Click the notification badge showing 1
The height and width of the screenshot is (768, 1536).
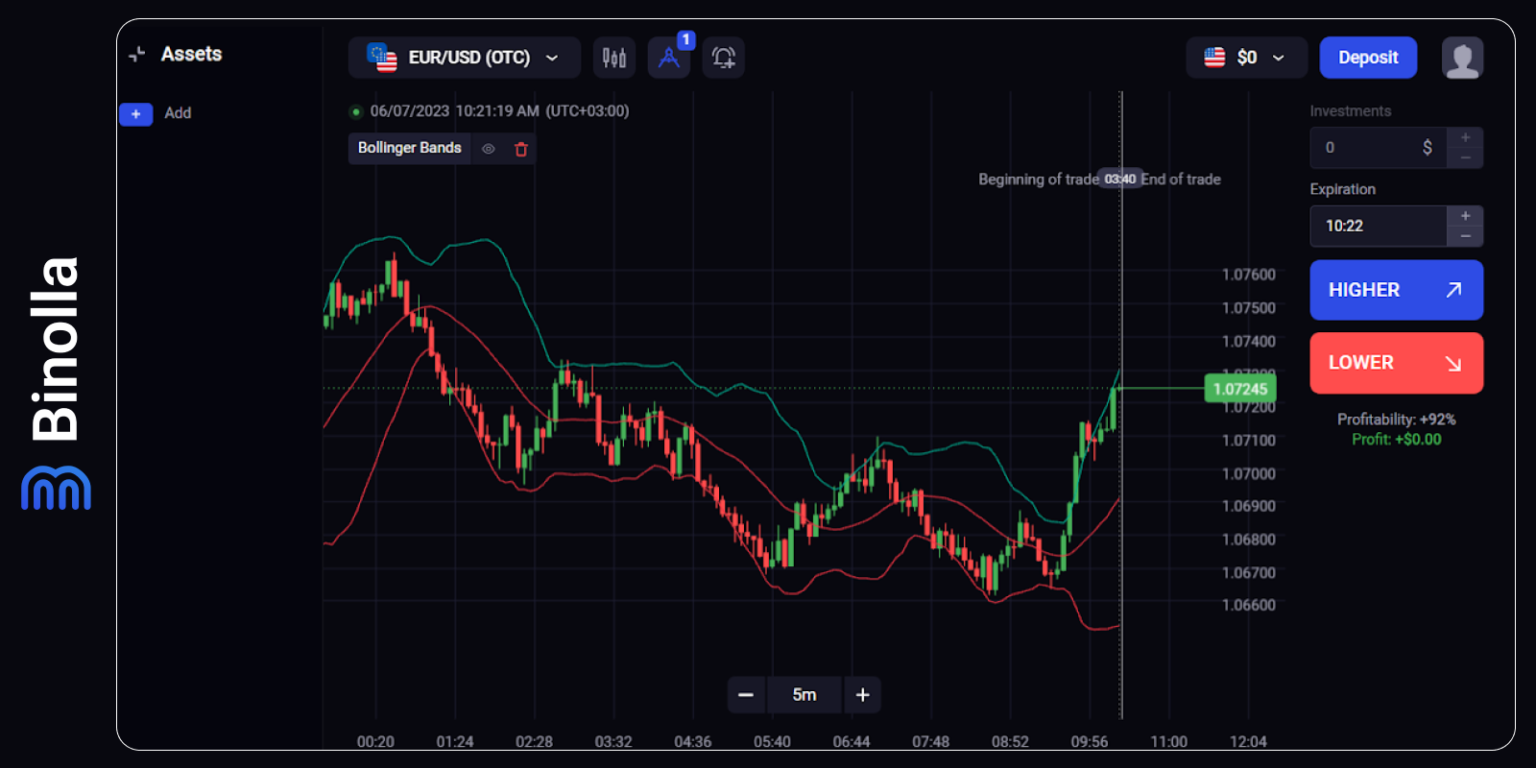click(685, 40)
